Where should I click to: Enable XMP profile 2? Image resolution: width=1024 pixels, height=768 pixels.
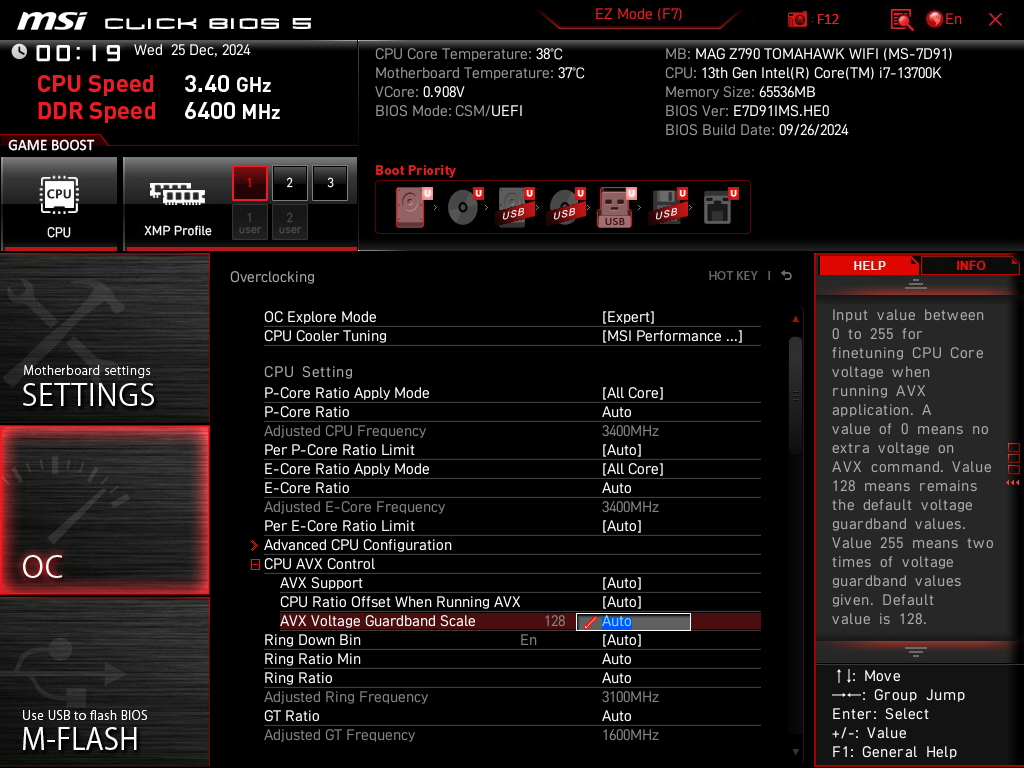pos(289,183)
